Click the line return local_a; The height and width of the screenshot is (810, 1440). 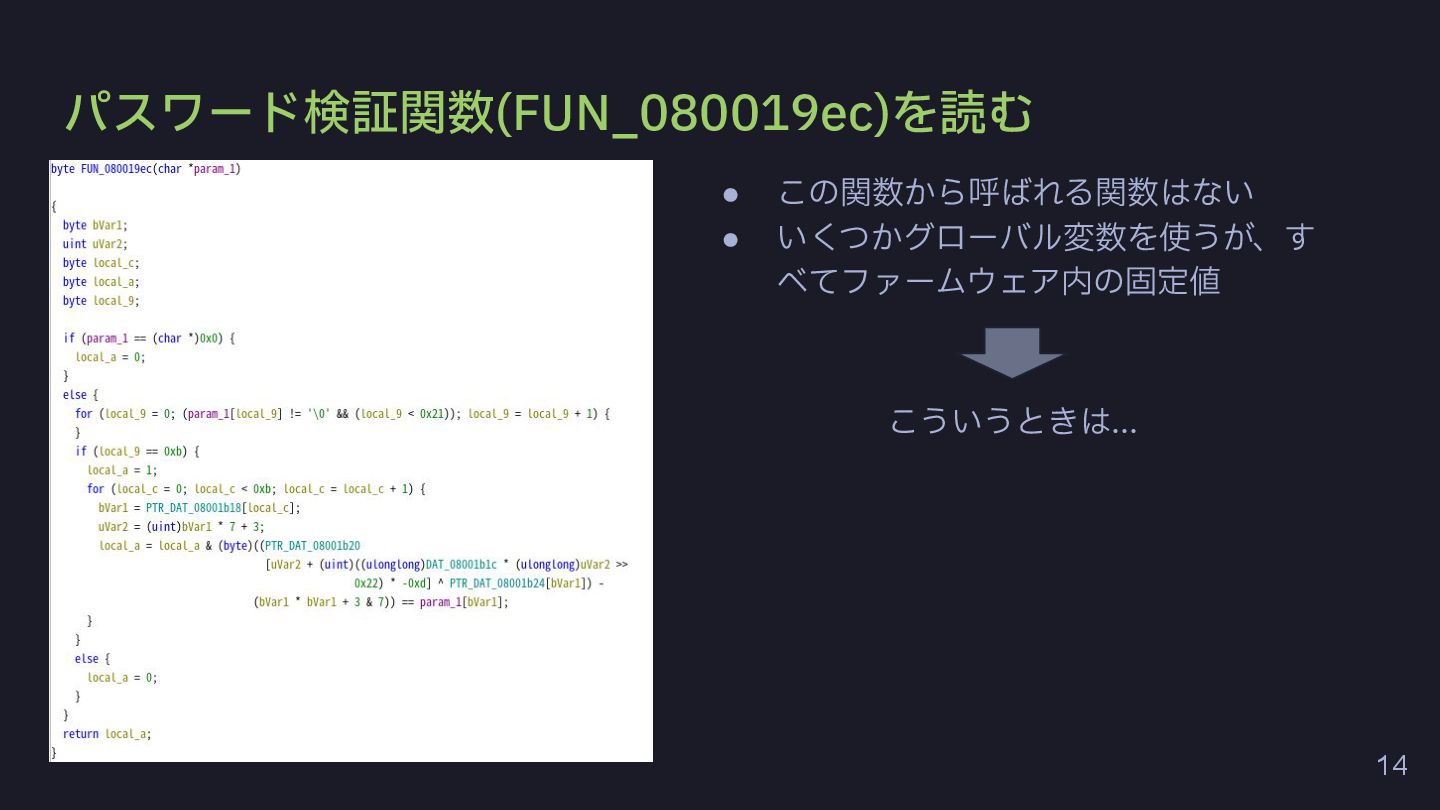coord(107,734)
